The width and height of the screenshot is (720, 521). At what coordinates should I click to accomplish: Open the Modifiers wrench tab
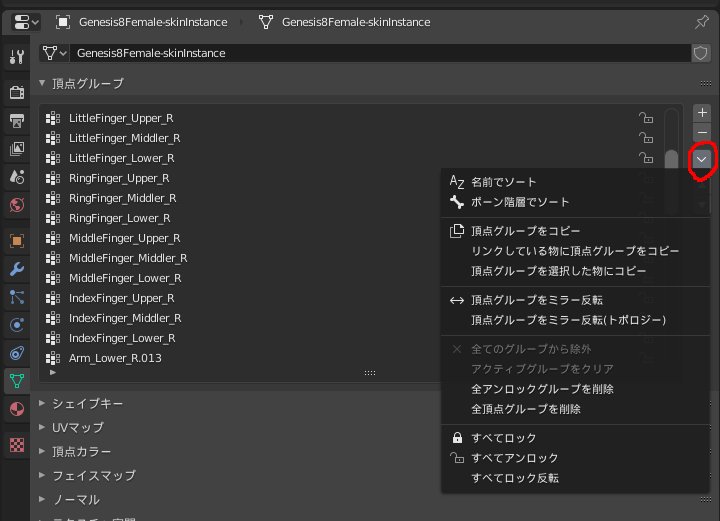[17, 269]
